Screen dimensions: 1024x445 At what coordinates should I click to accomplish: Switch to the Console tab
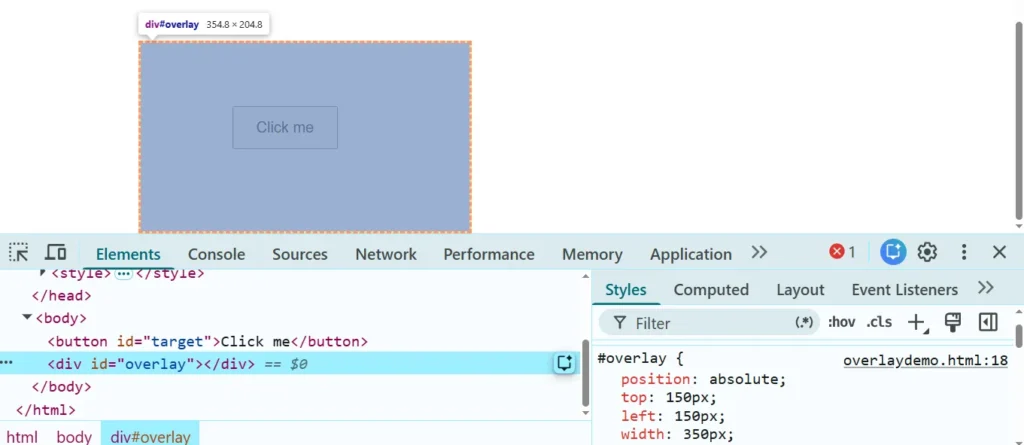click(x=216, y=254)
